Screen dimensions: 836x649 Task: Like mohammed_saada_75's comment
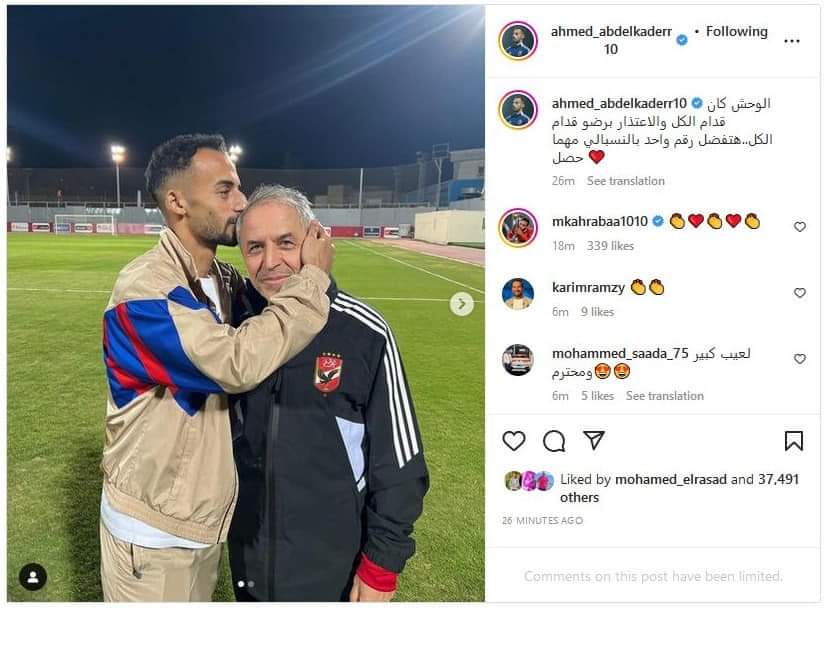[799, 359]
